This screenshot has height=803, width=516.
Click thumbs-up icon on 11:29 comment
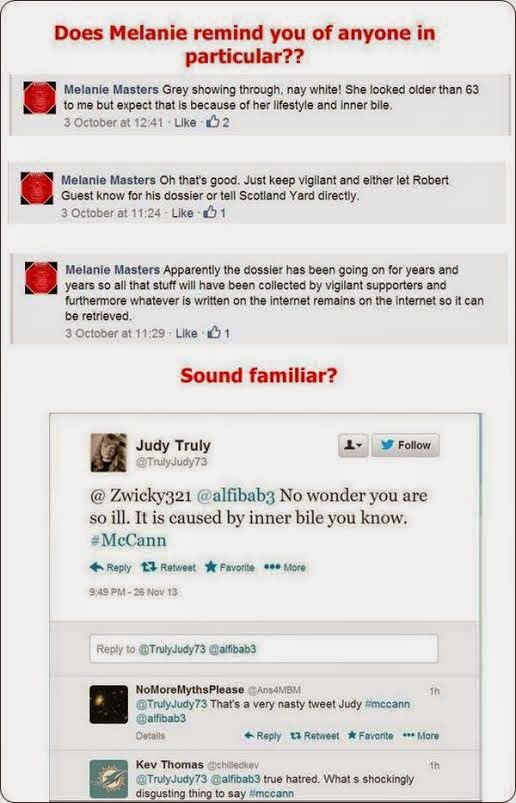point(214,333)
